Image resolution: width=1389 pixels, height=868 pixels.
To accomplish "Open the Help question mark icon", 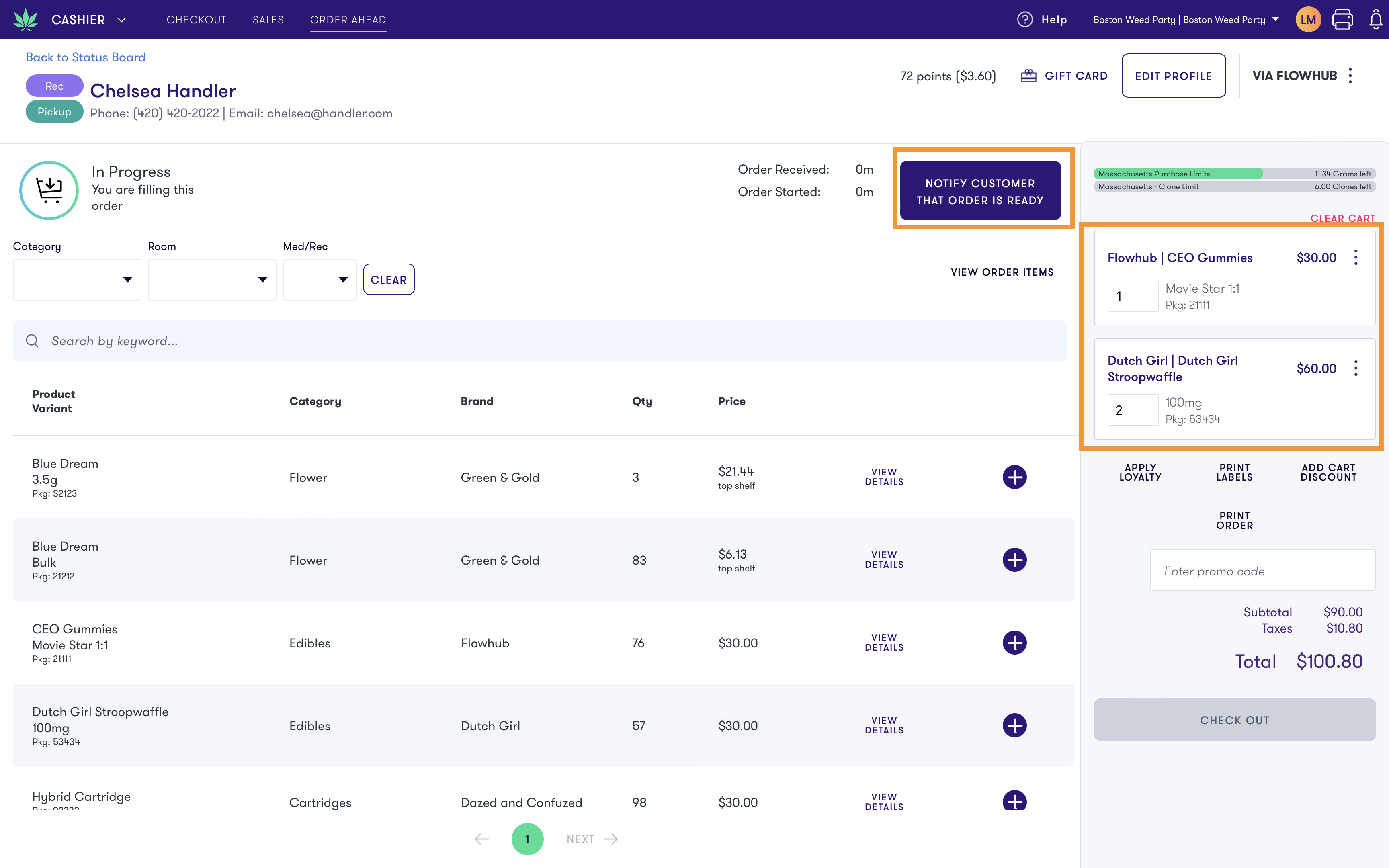I will point(1024,20).
